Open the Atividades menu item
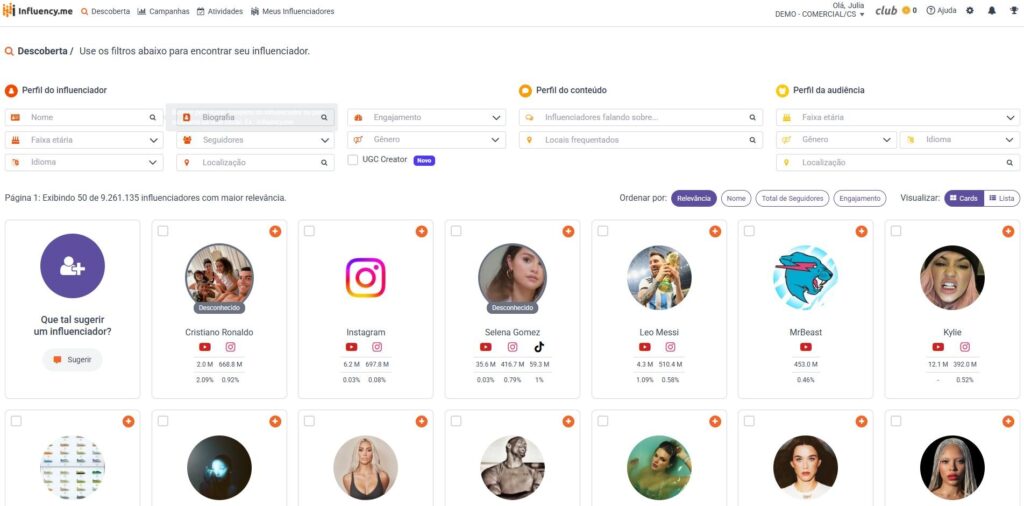Screen dimensions: 1024x506 [x=219, y=11]
